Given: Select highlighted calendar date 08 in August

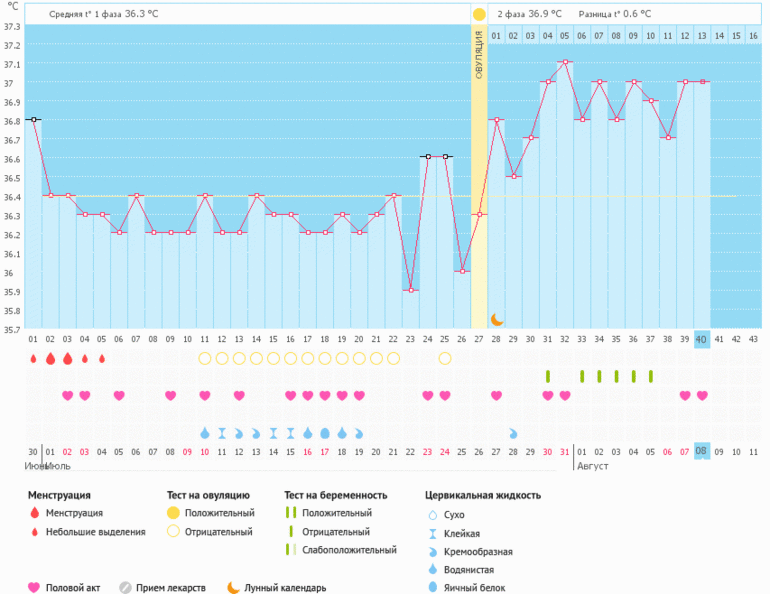Looking at the screenshot, I should click(x=702, y=451).
